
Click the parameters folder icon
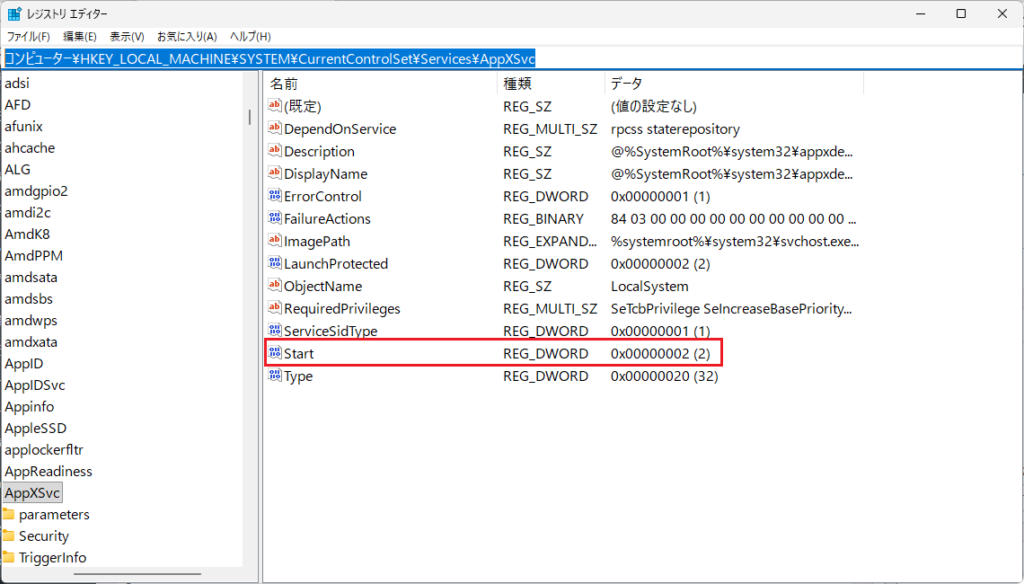click(x=9, y=515)
